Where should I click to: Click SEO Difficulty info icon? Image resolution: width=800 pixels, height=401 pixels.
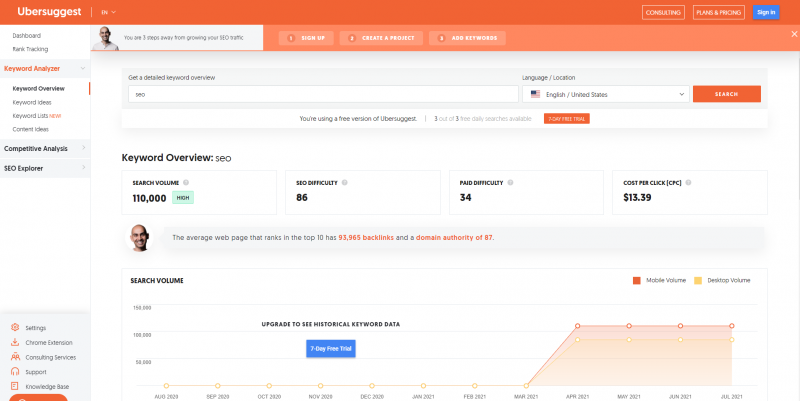(345, 183)
